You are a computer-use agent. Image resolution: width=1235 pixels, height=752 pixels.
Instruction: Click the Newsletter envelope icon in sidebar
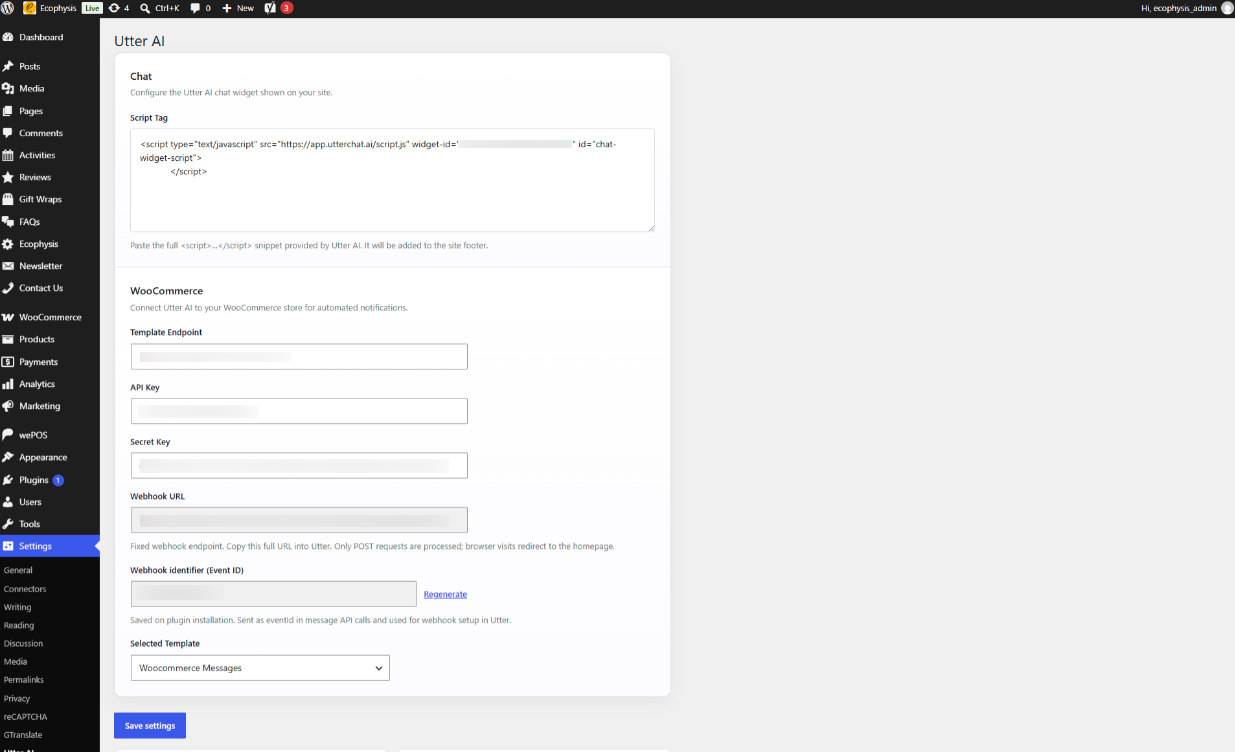[9, 266]
